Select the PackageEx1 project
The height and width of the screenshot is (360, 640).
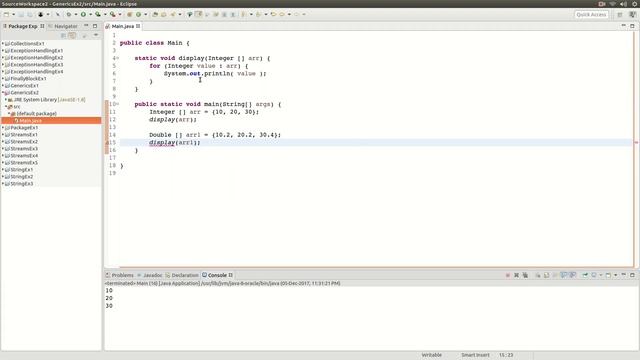pyautogui.click(x=24, y=128)
